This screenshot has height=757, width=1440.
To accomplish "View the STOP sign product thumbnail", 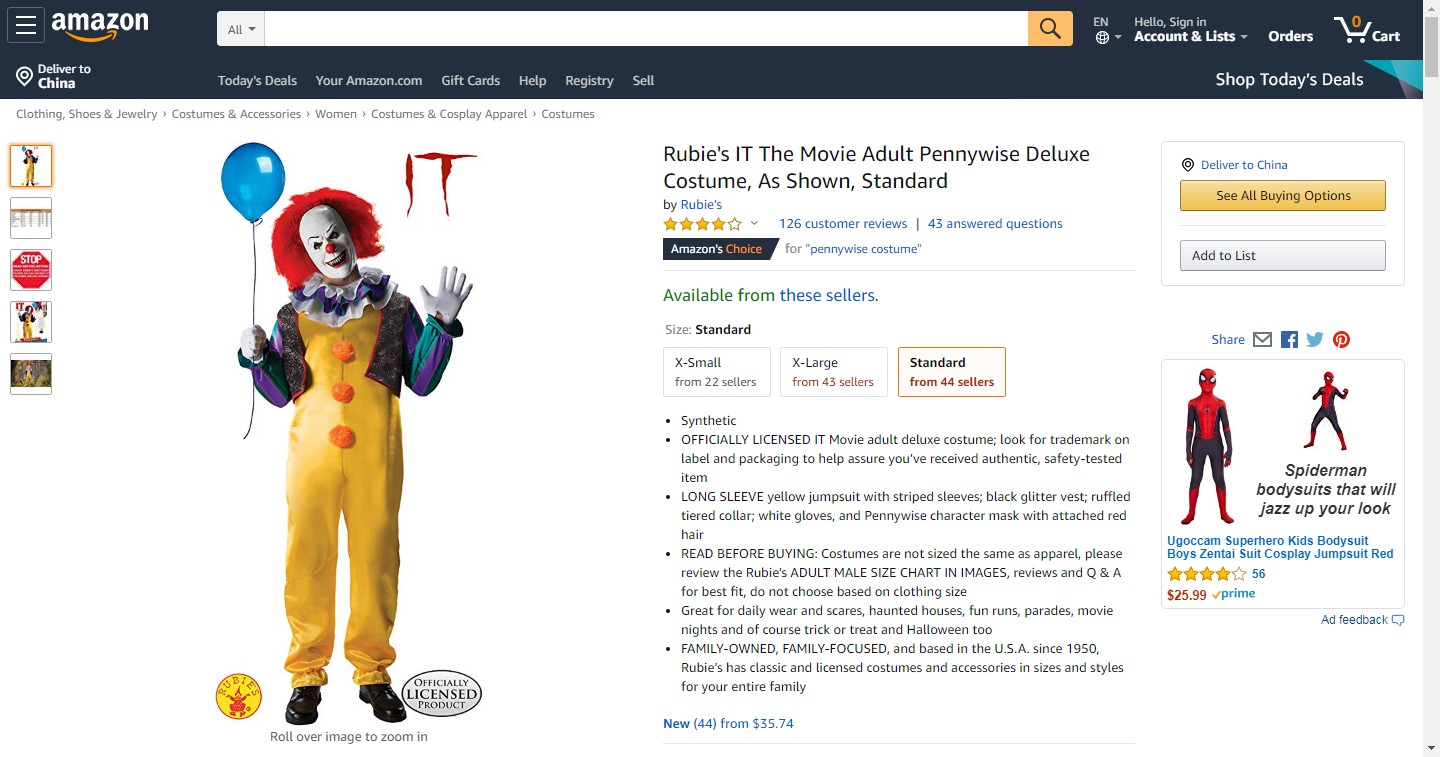I will click(x=31, y=270).
